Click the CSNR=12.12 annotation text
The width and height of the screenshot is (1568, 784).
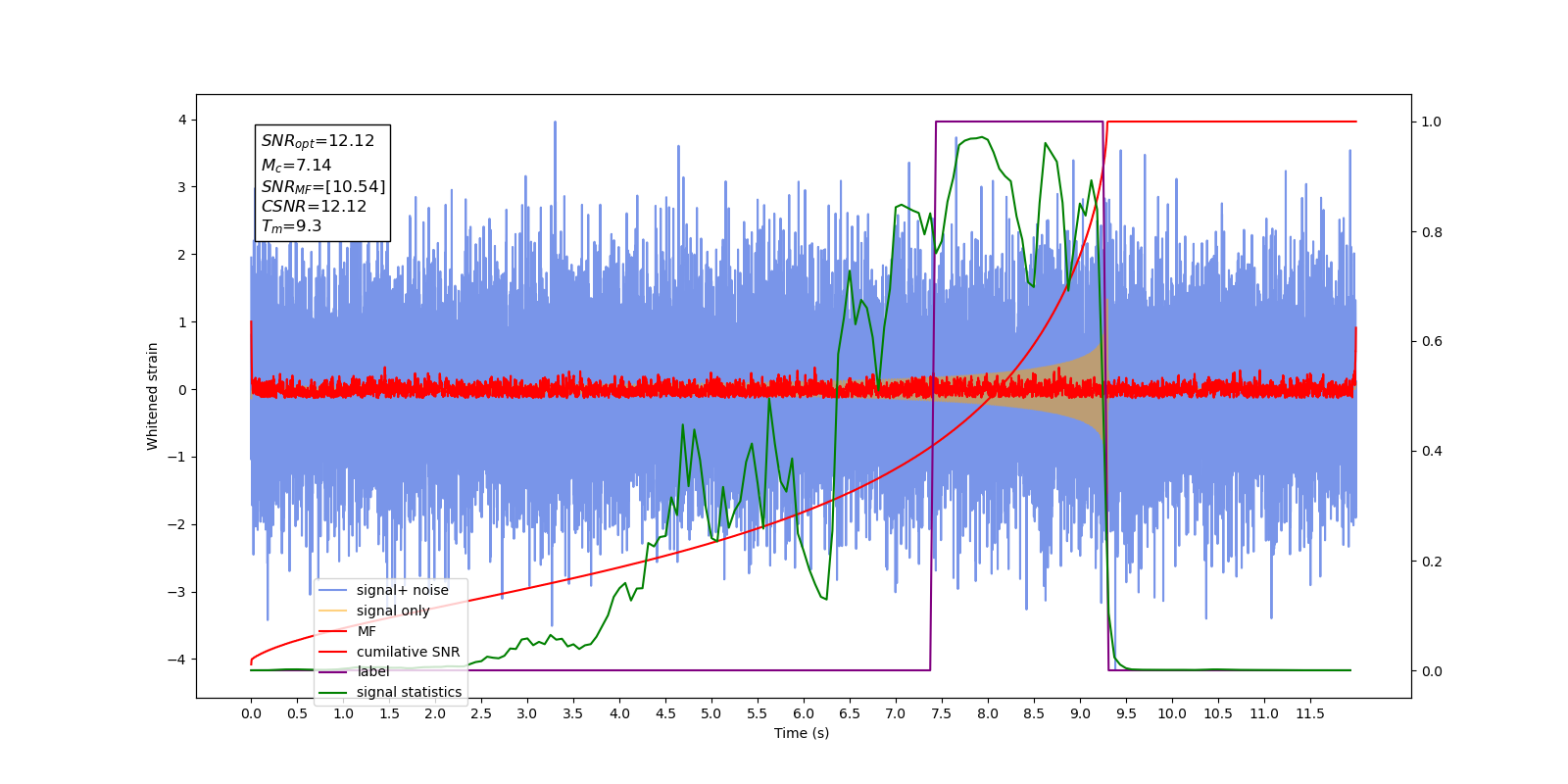314,206
